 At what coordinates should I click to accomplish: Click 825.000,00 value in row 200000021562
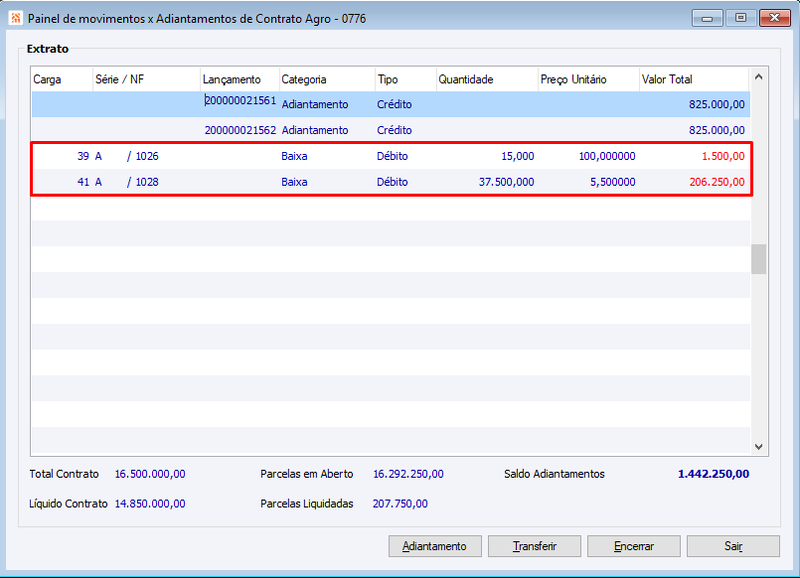(716, 130)
